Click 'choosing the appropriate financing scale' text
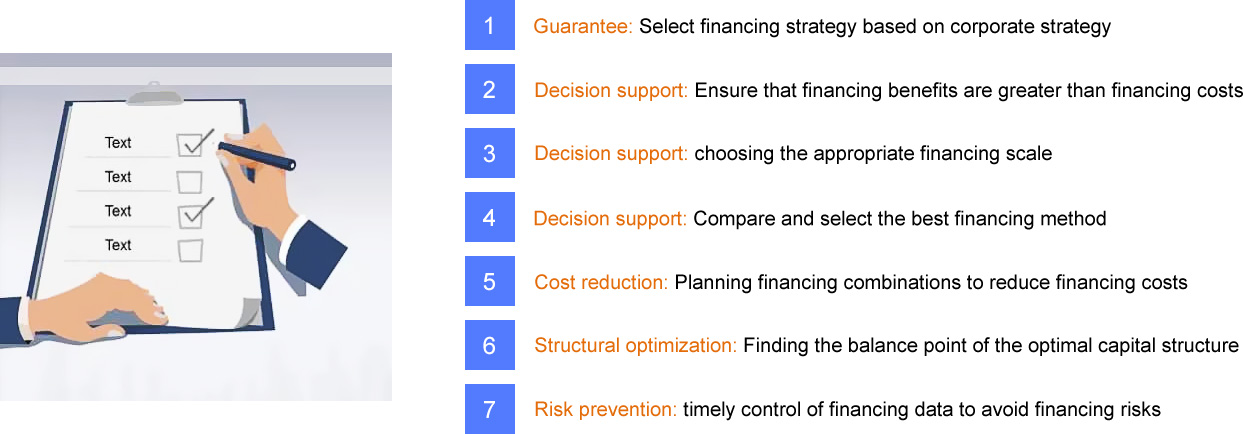This screenshot has height=434, width=1243. coord(873,155)
